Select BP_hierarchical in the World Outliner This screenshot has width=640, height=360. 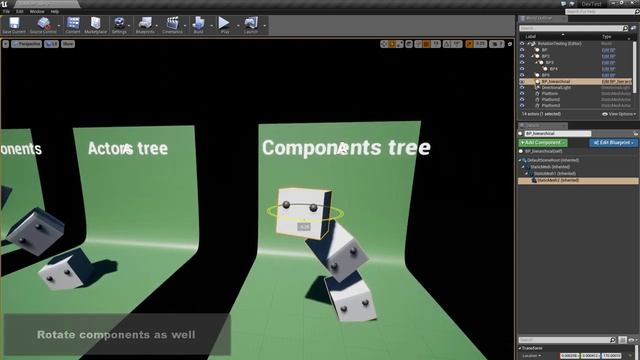tap(556, 82)
